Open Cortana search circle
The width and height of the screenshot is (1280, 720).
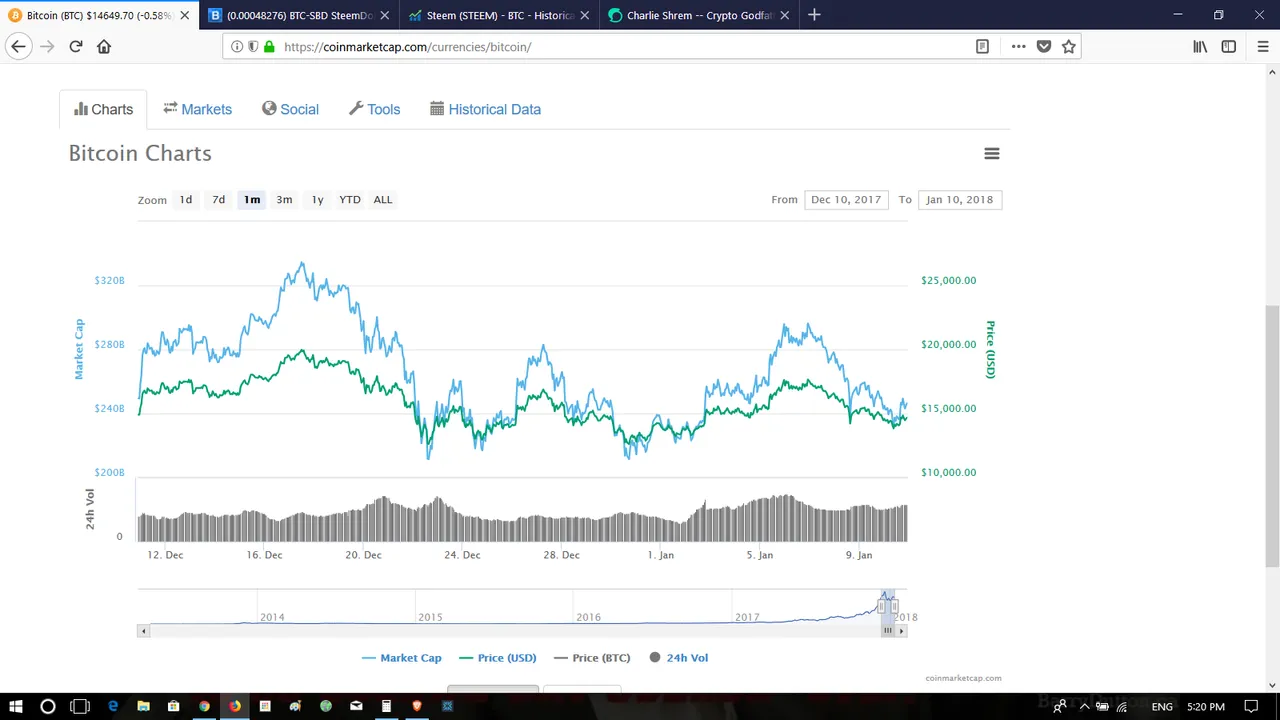tap(47, 706)
